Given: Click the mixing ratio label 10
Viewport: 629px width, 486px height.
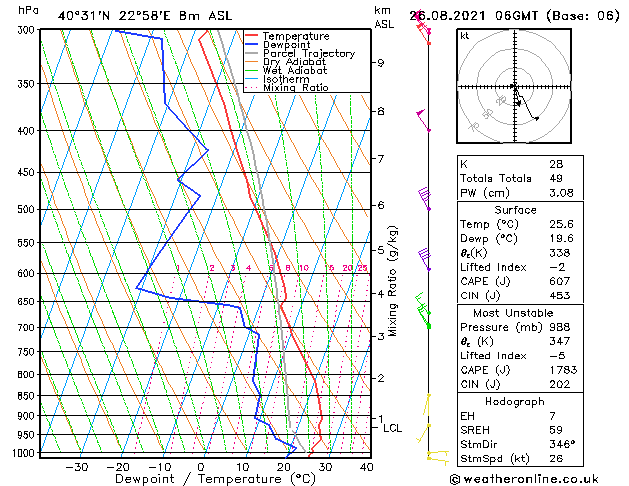Looking at the screenshot, I should (x=304, y=268).
